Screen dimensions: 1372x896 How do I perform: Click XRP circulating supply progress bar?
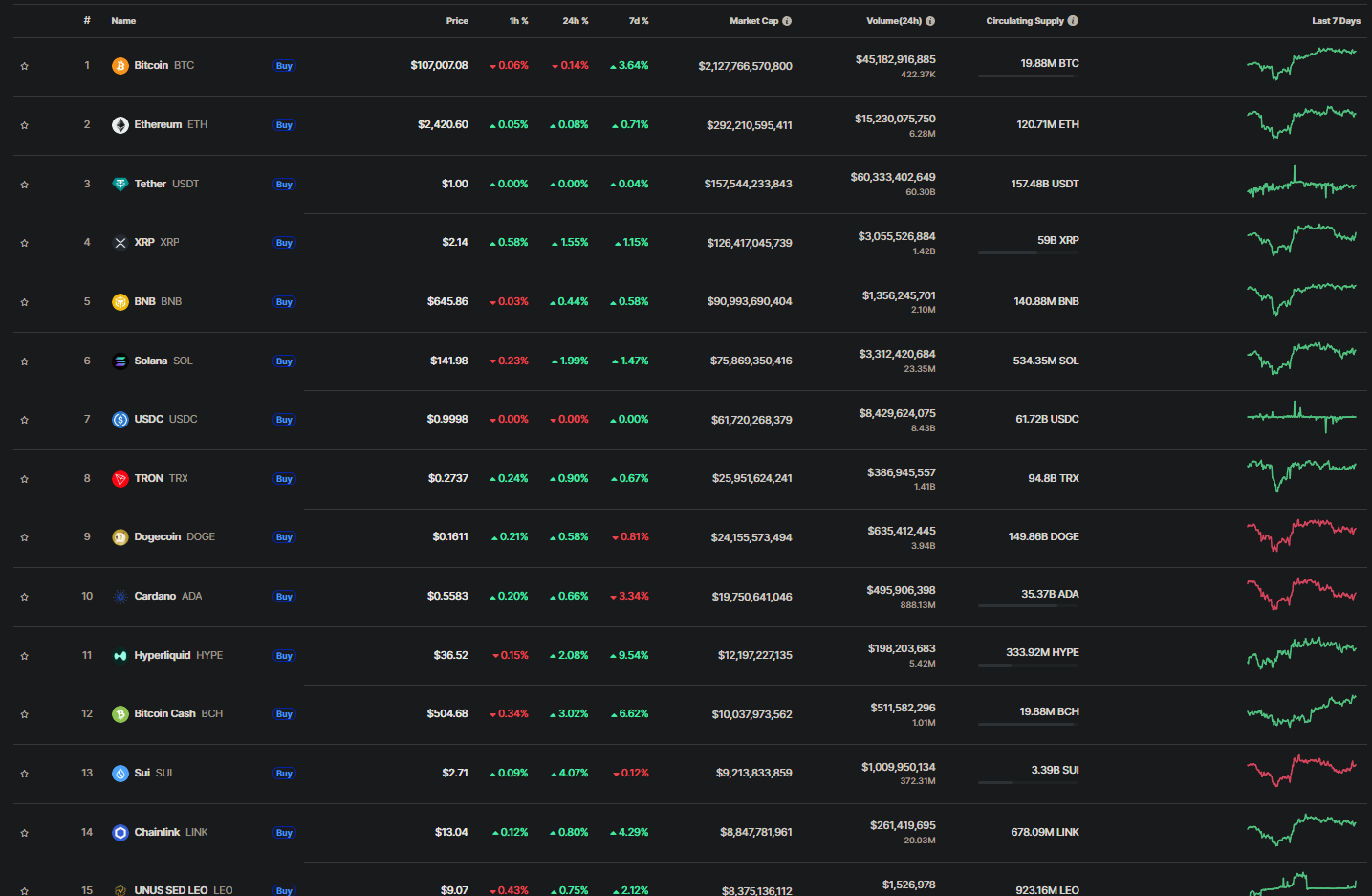point(1028,253)
